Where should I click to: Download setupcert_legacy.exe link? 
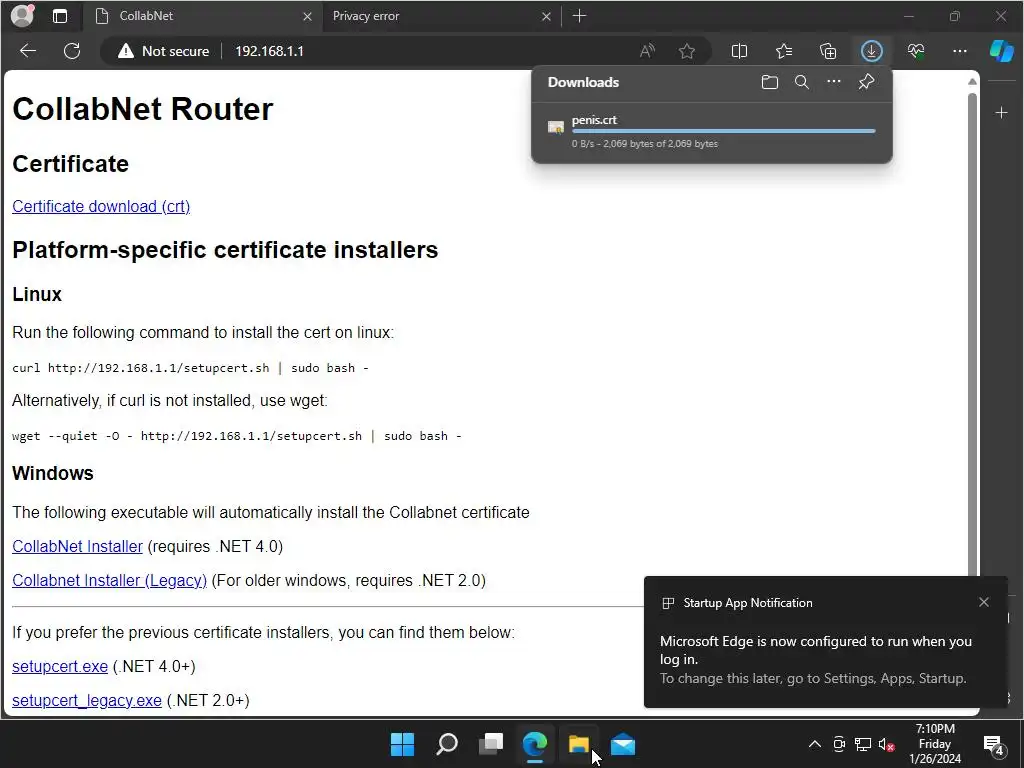point(87,701)
